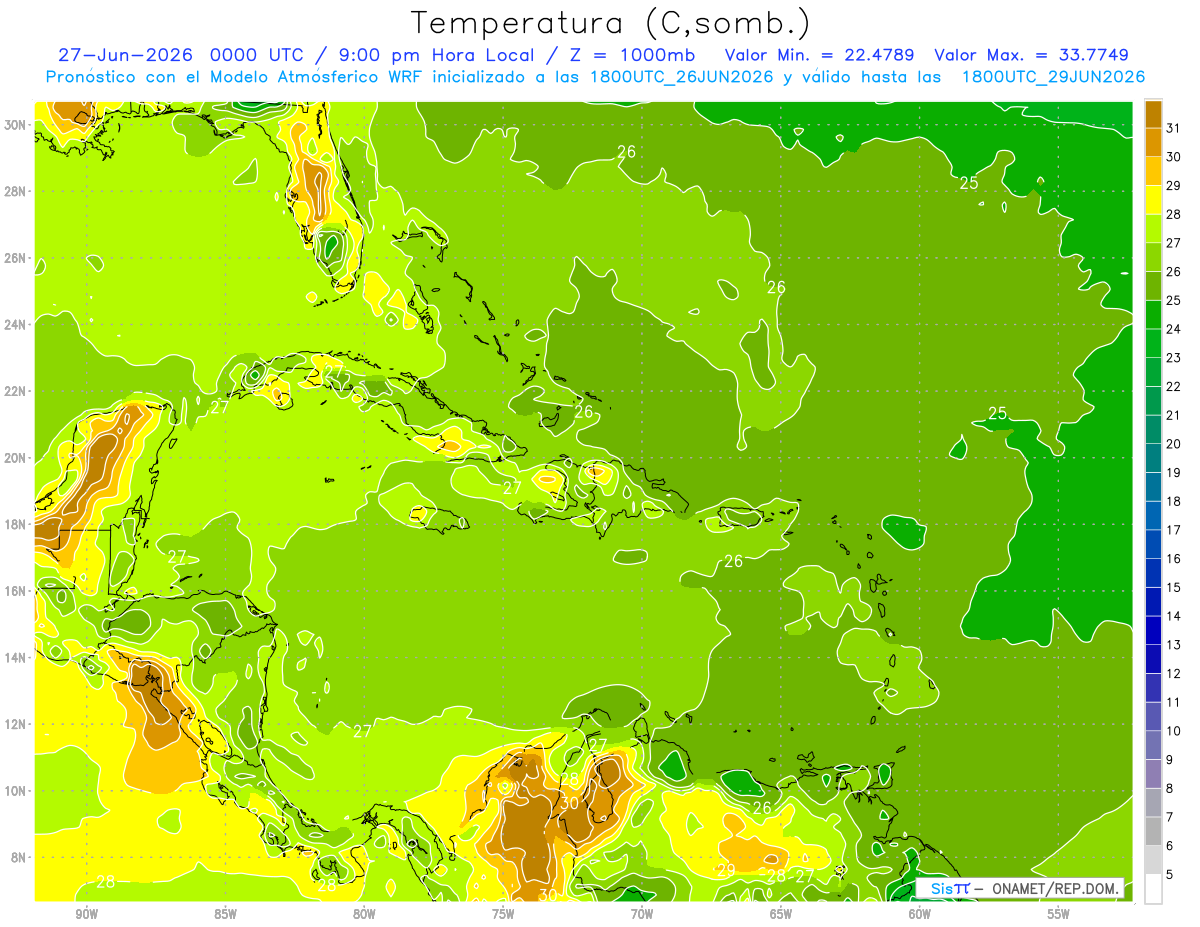
Task: Click the initialization time '1800UTC_26JUN2026'
Action: coord(684,77)
